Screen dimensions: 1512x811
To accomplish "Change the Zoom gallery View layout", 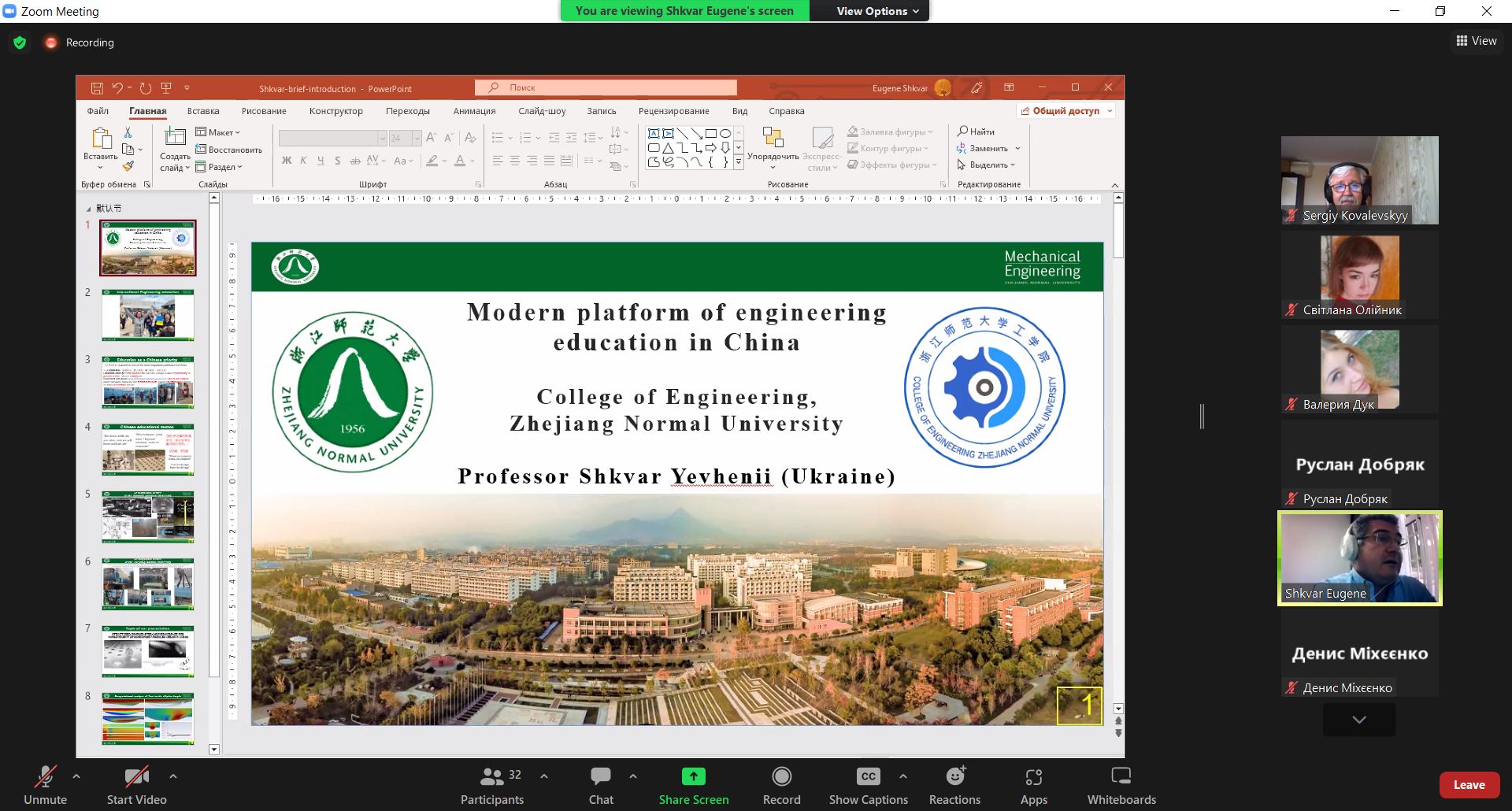I will pos(1477,41).
